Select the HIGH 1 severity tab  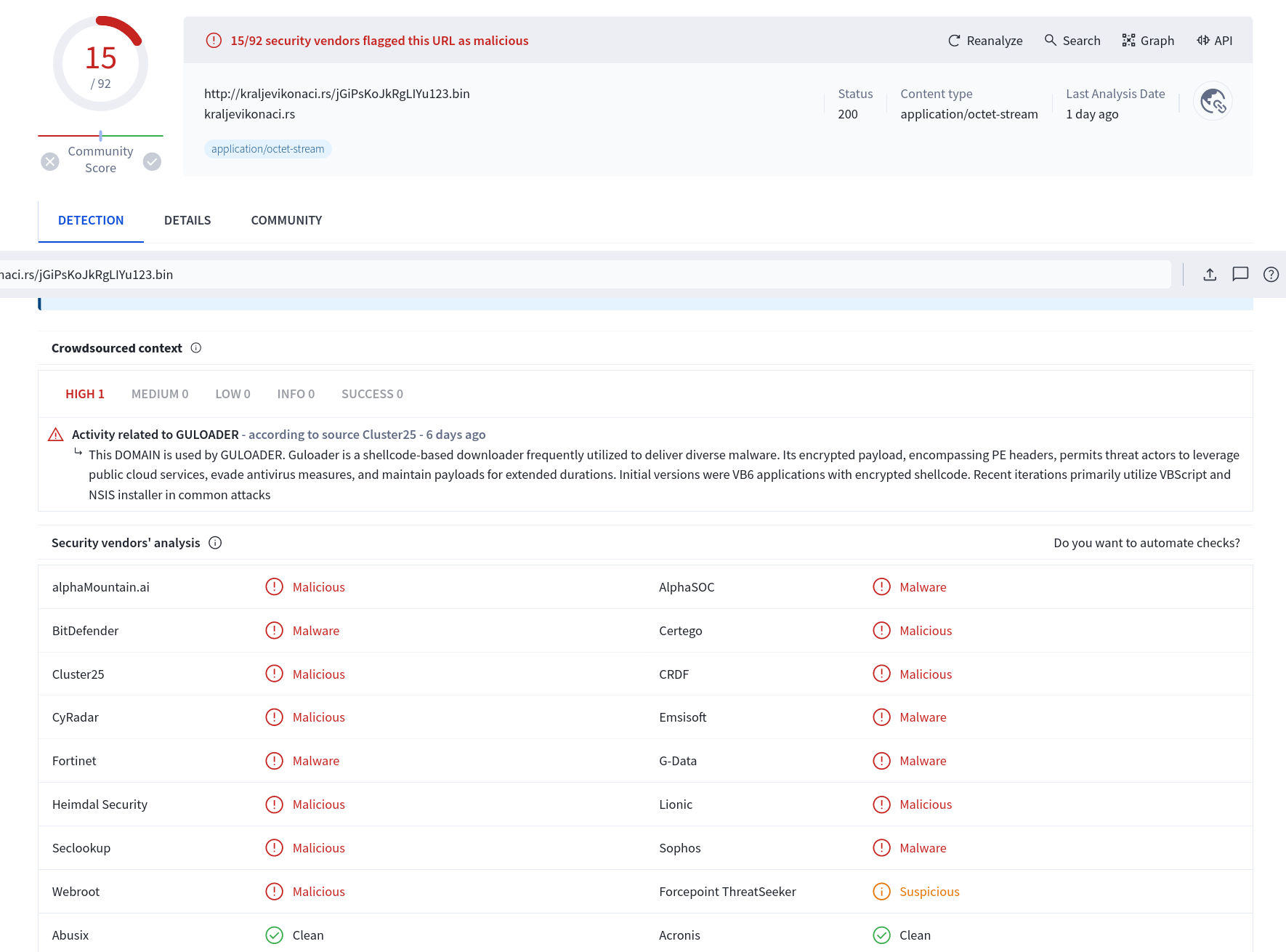pyautogui.click(x=85, y=394)
